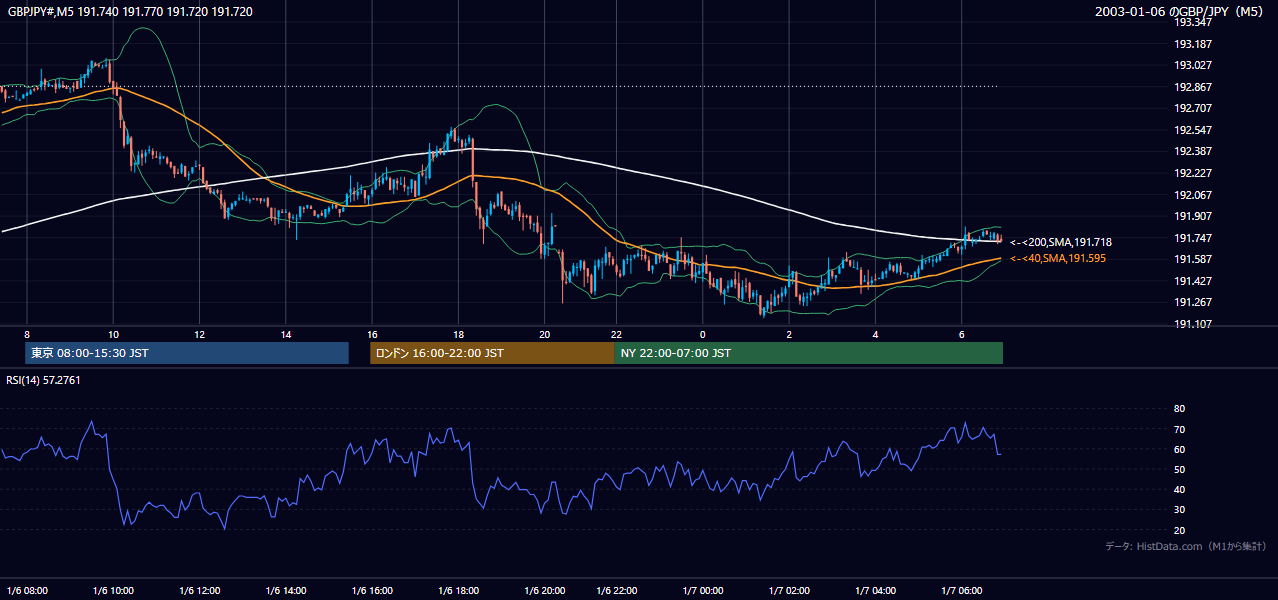Click the GBPJPY#,M5 chart title text

(x=130, y=12)
